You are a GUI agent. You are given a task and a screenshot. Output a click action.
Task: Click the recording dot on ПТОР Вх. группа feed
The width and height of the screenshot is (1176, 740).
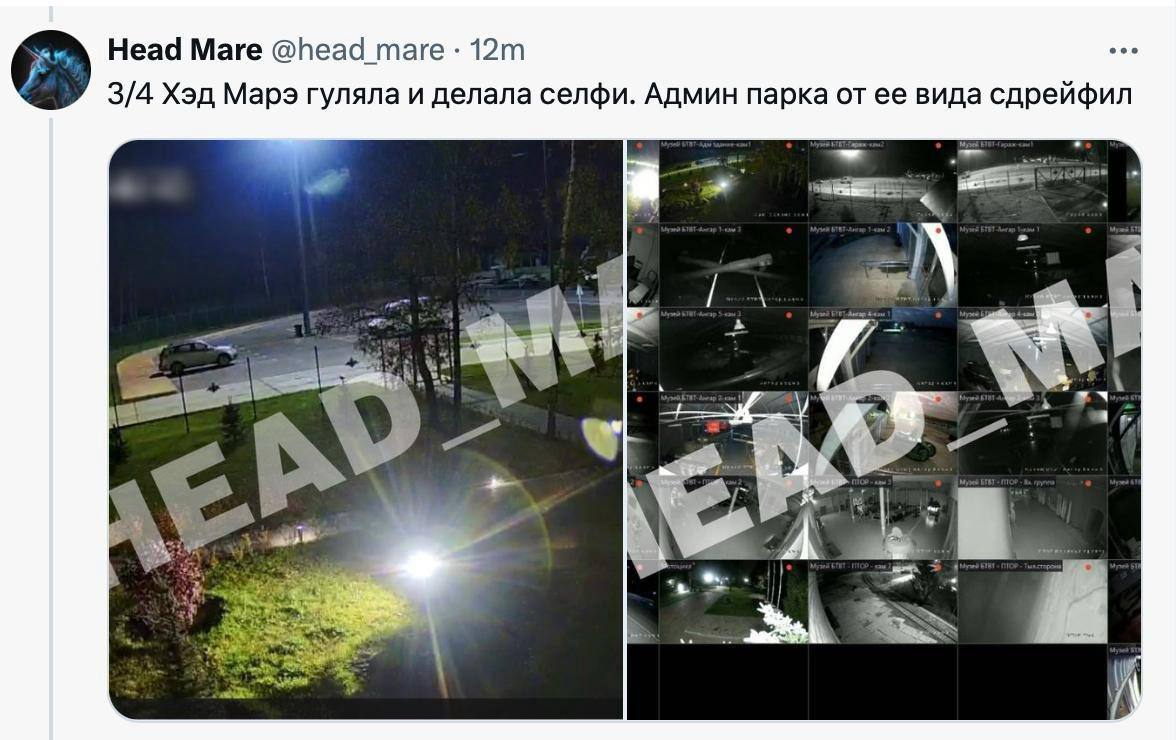click(1087, 484)
